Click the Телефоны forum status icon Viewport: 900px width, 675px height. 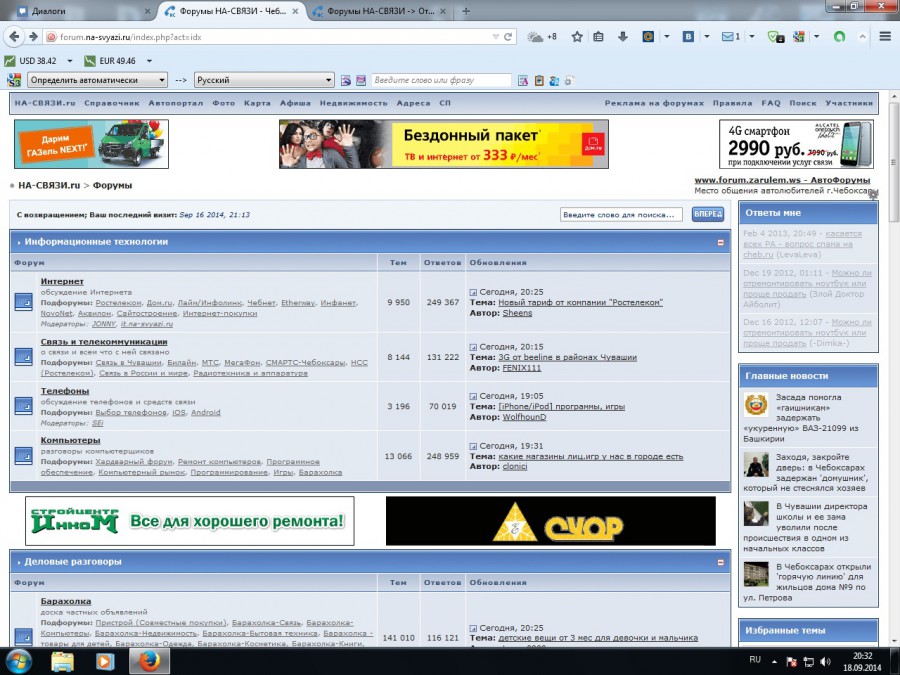24,406
